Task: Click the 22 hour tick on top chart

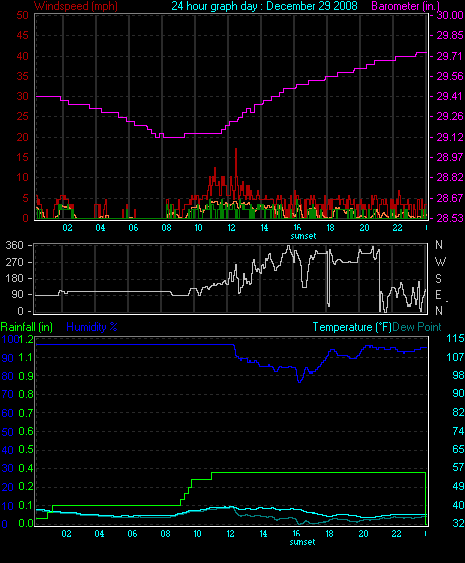Action: pos(397,228)
